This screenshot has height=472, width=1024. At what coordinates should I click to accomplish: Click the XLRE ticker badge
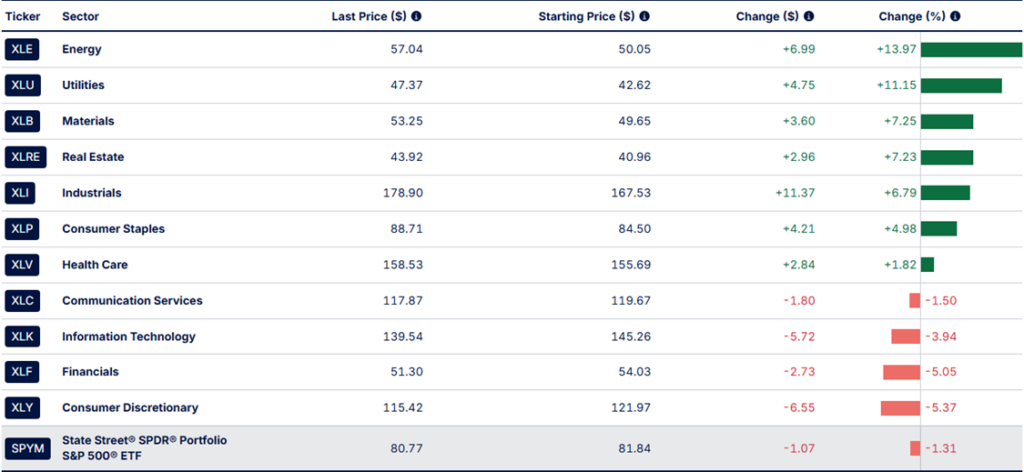point(26,157)
